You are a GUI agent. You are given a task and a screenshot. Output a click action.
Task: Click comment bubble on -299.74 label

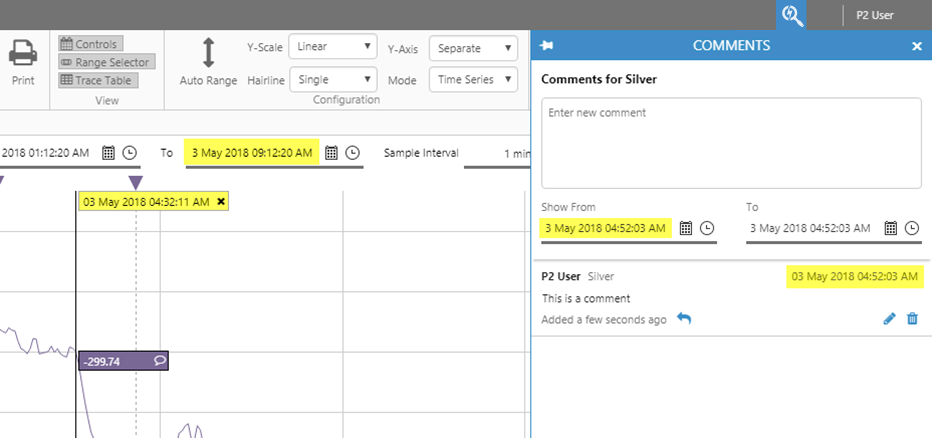tap(160, 361)
